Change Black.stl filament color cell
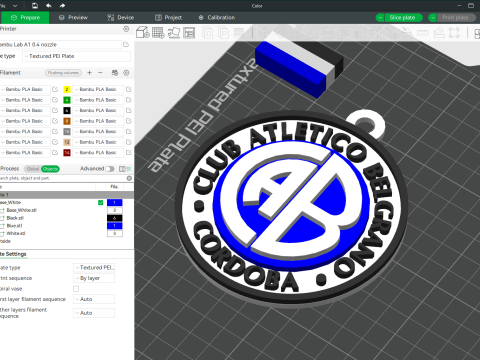Screen dimensions: 480x360 pyautogui.click(x=115, y=218)
